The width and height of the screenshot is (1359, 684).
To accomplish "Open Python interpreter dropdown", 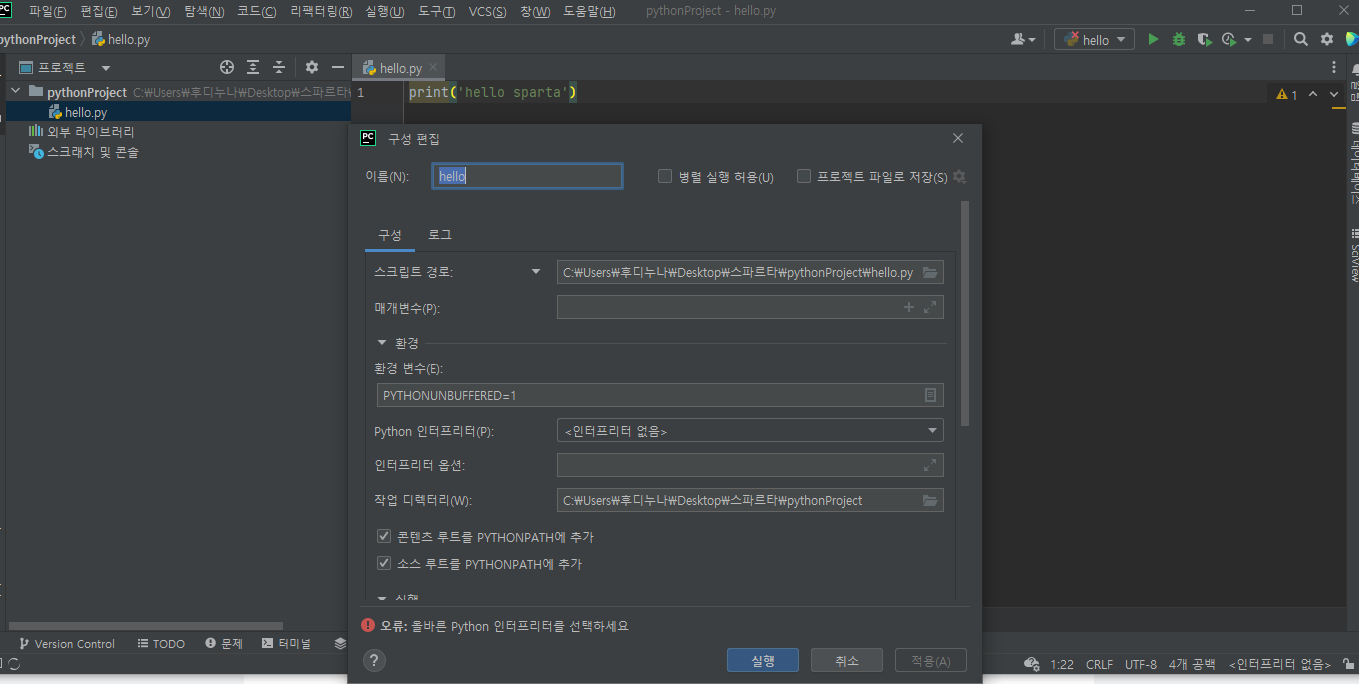I will tap(750, 431).
